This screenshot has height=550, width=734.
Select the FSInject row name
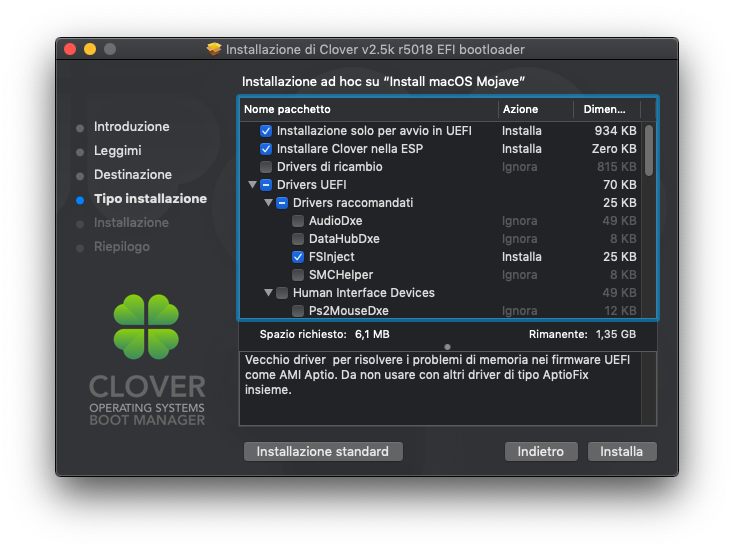point(331,257)
